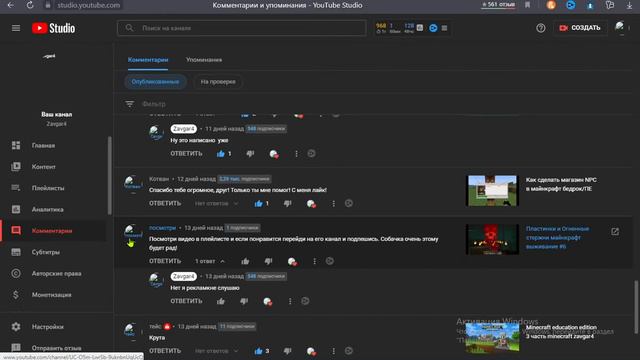This screenshot has width=640, height=360.
Task: Heart the 'Ну это написано уже' comment
Action: (x=273, y=154)
